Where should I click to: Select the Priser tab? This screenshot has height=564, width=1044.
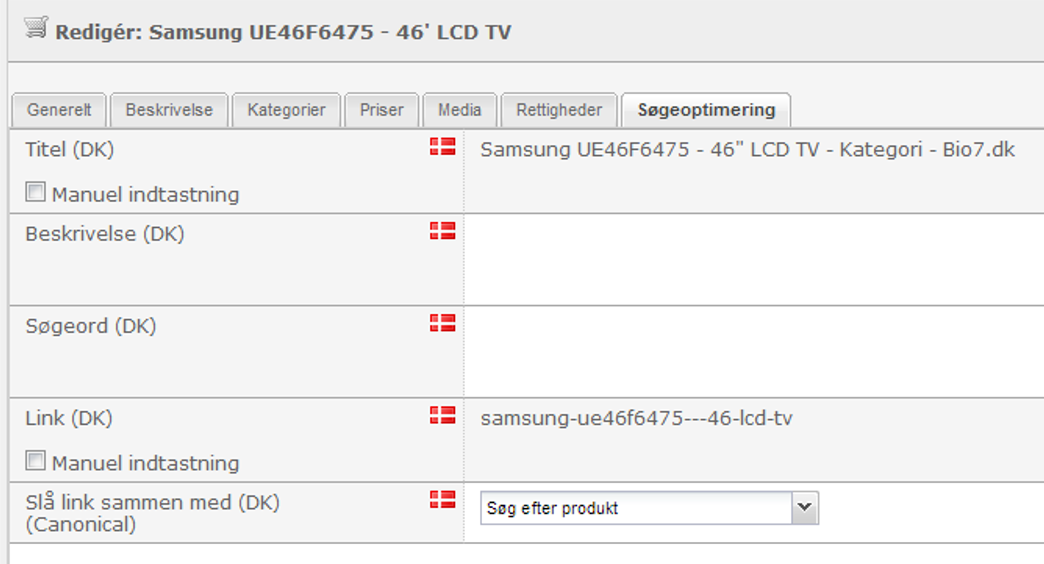pyautogui.click(x=382, y=110)
